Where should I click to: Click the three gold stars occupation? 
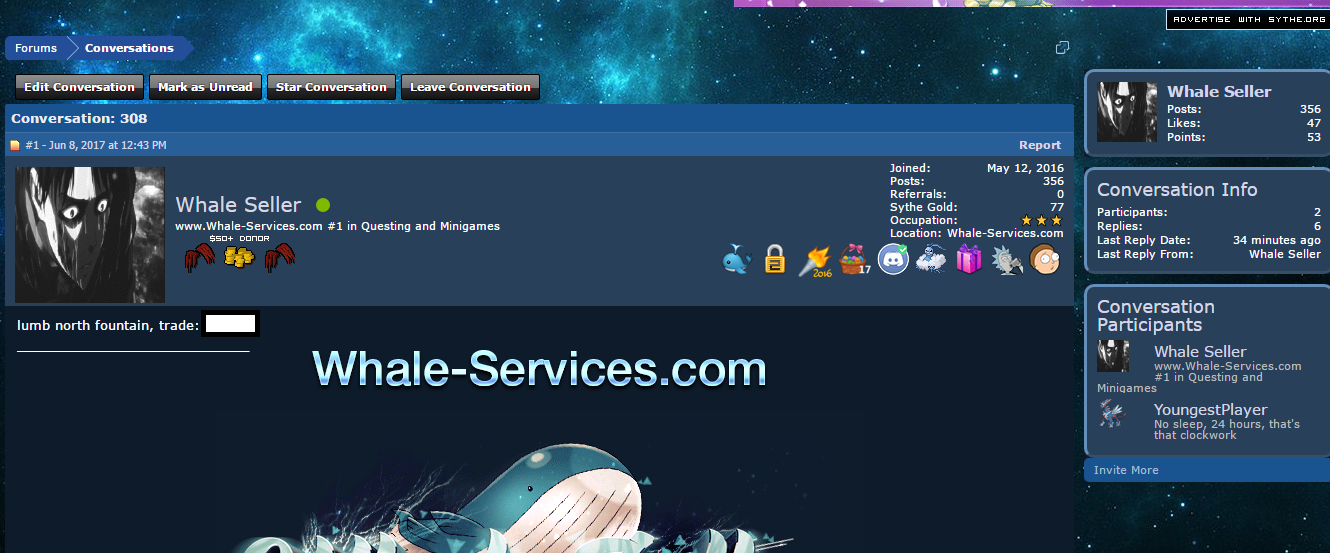[x=1041, y=220]
